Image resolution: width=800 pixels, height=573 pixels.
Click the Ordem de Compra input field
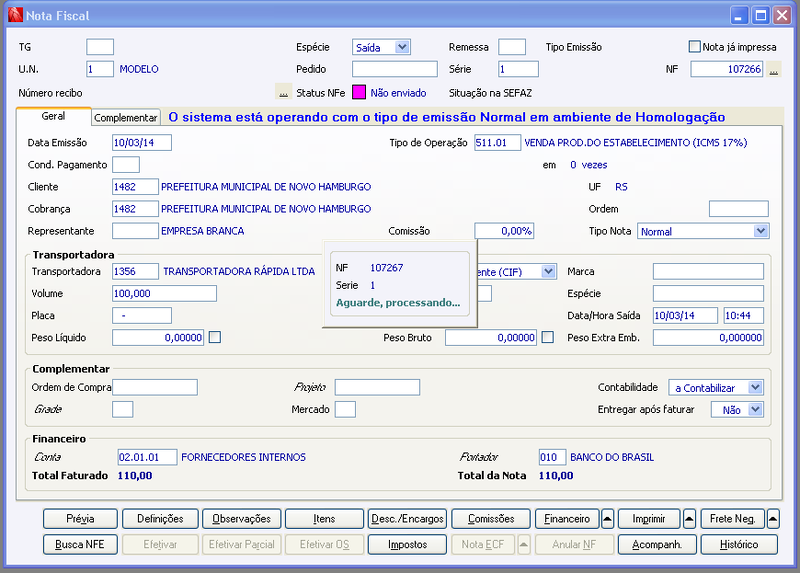pos(155,387)
